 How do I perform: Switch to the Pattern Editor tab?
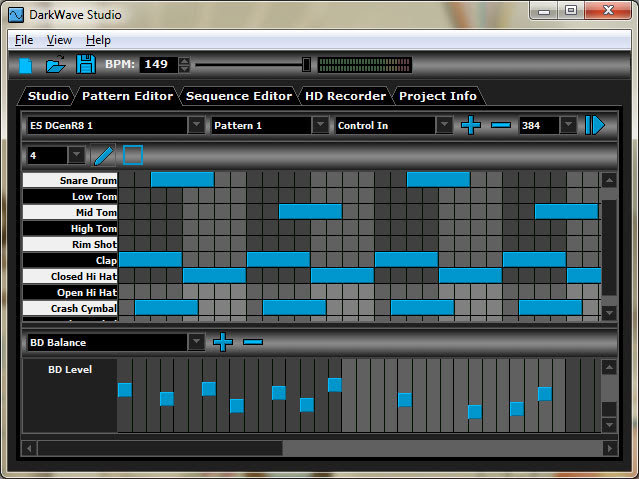click(127, 96)
